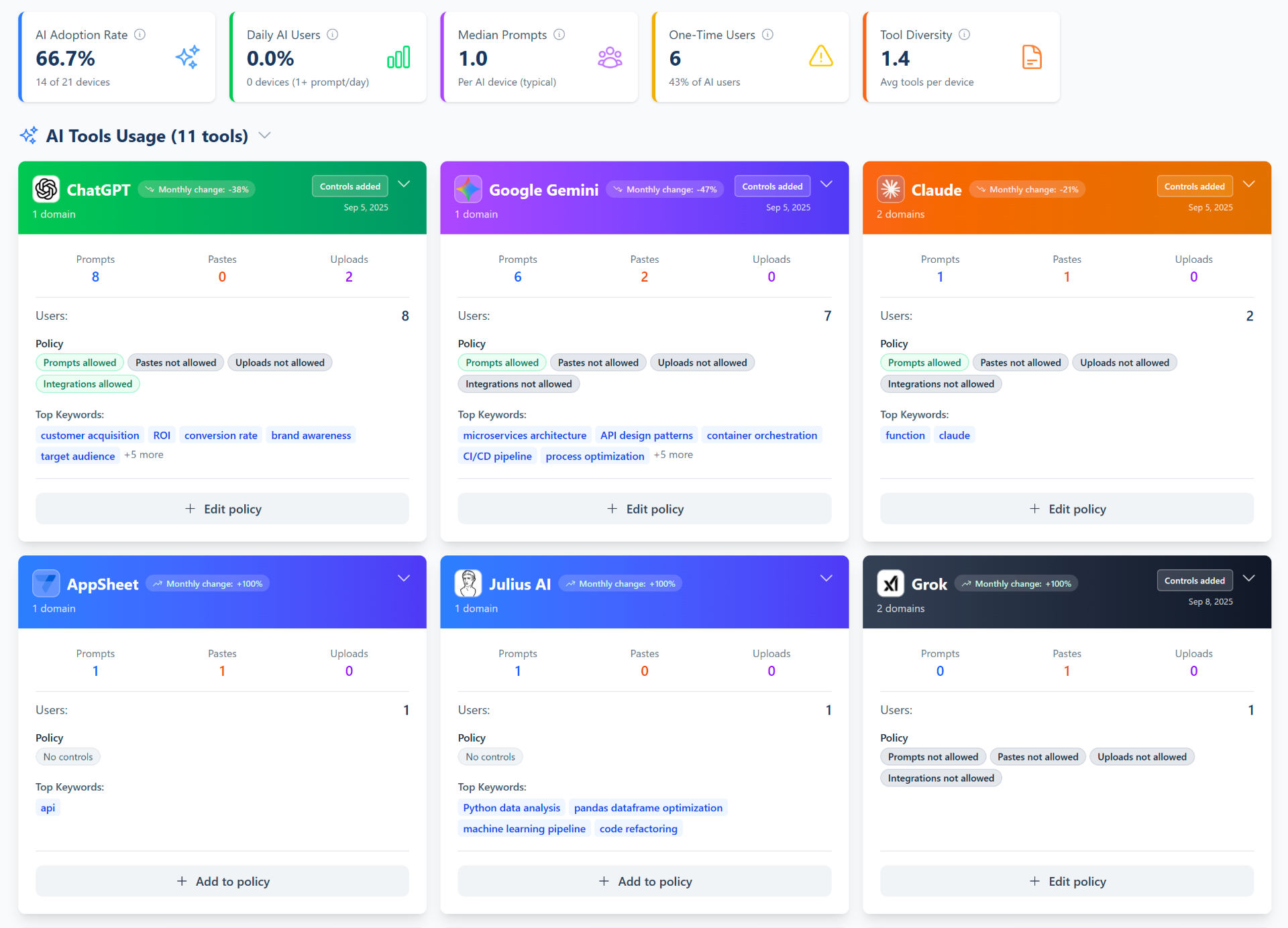Click Controls added badge on Grok
Screen dimensions: 1288x928
(x=1195, y=581)
